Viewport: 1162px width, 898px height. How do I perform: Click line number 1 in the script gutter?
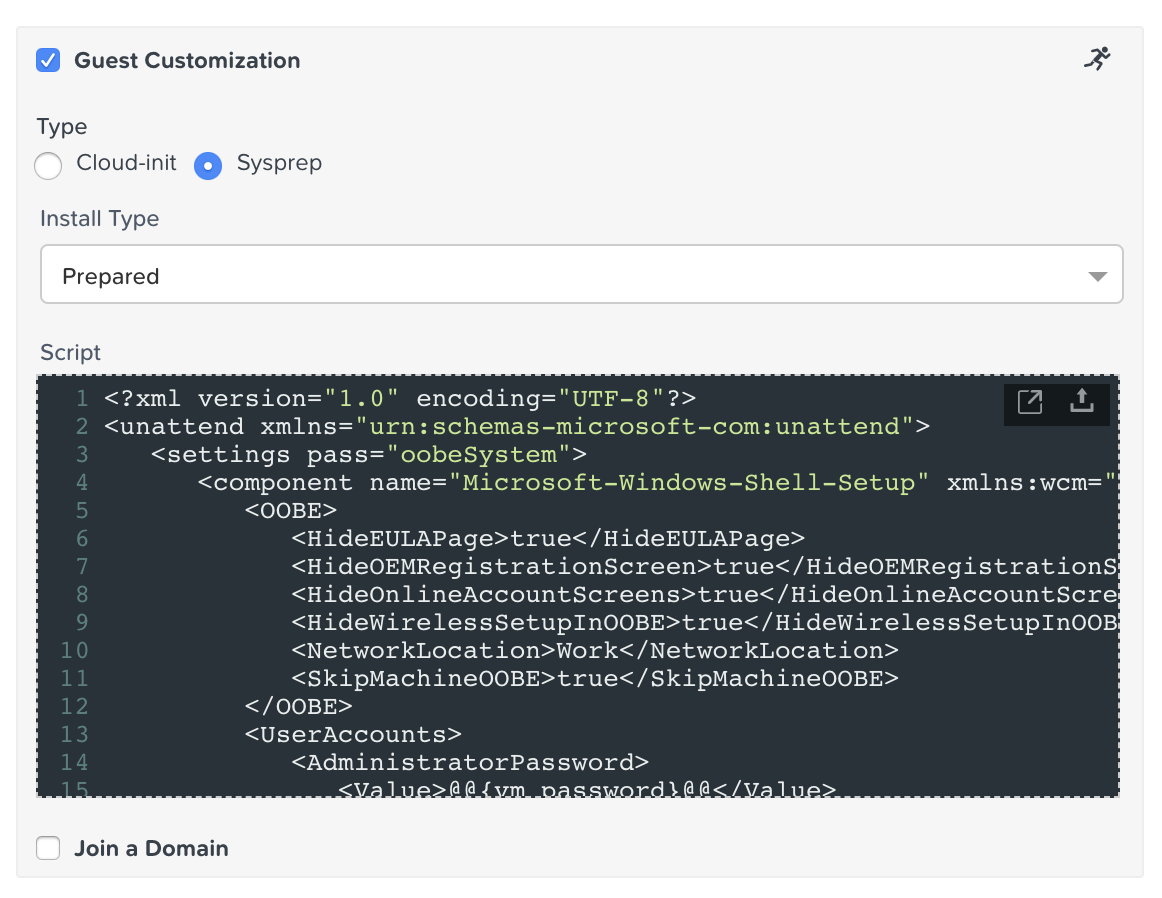[82, 399]
